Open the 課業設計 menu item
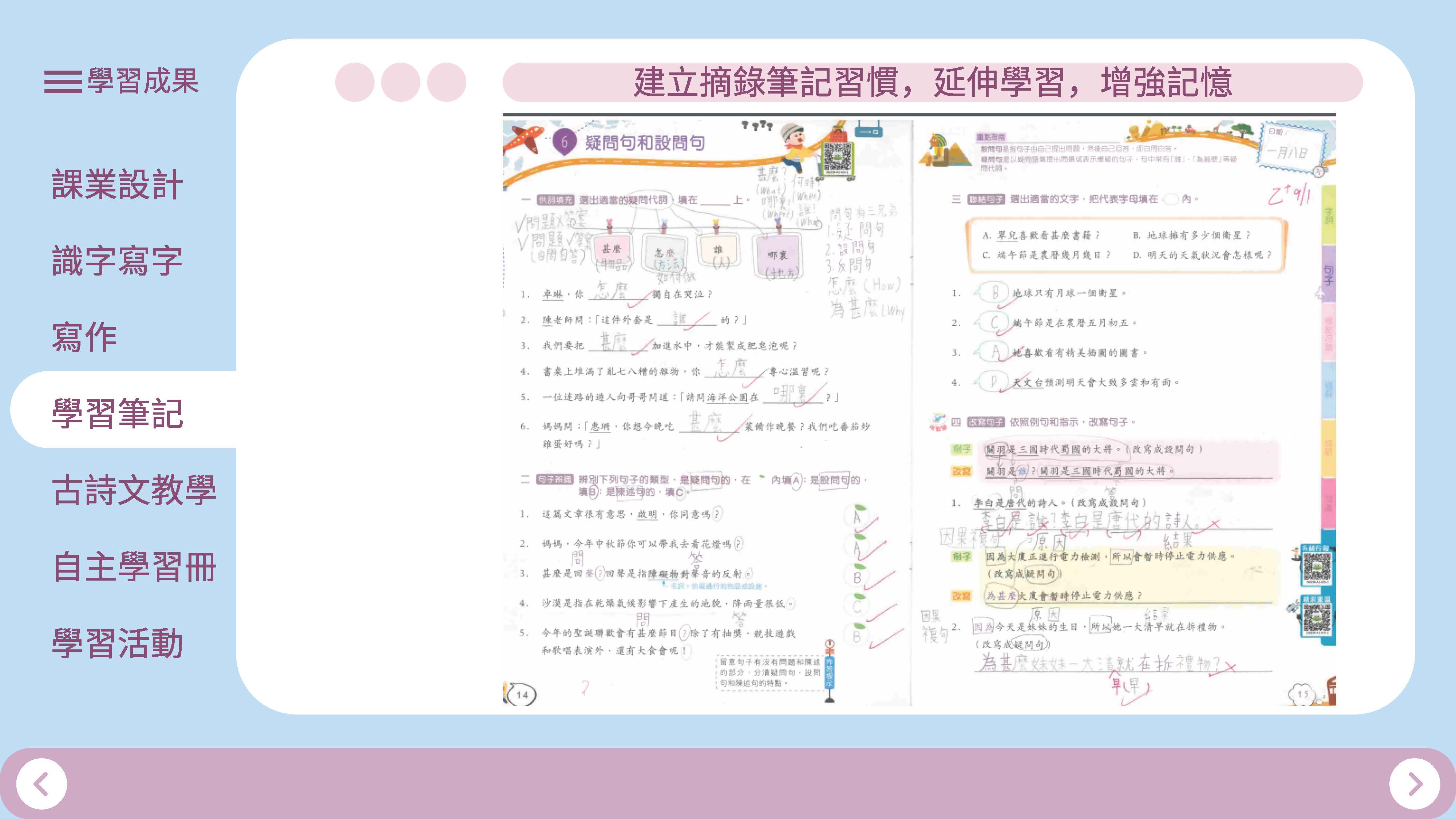Viewport: 1456px width, 819px height. (117, 184)
